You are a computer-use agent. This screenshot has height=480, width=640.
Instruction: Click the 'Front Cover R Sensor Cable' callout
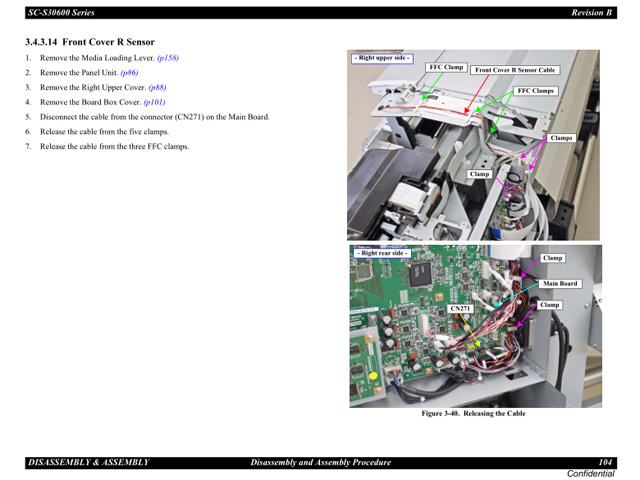(x=515, y=71)
